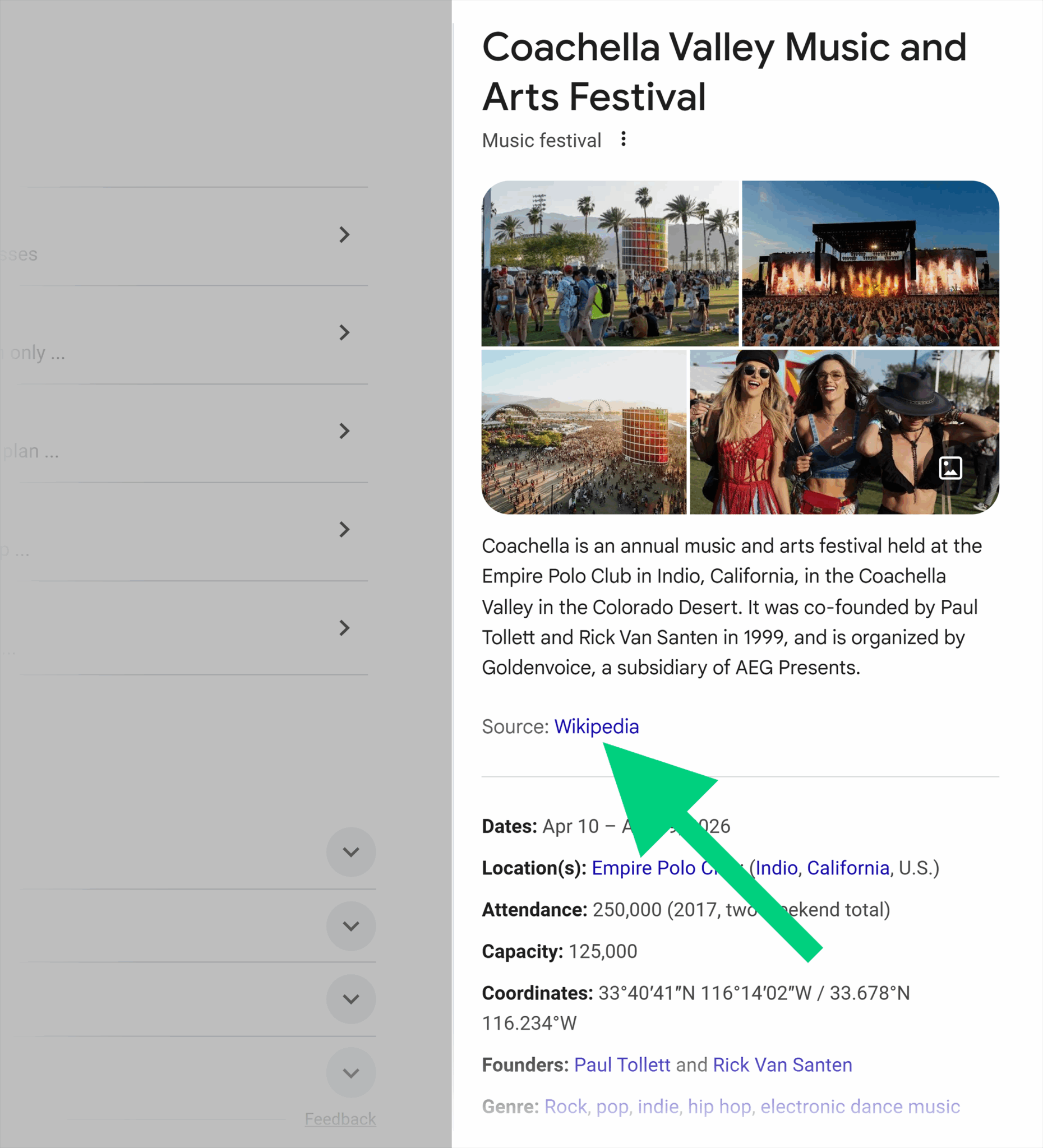The height and width of the screenshot is (1148, 1043).
Task: Click the photo gallery icon on the image collage
Action: click(x=950, y=467)
